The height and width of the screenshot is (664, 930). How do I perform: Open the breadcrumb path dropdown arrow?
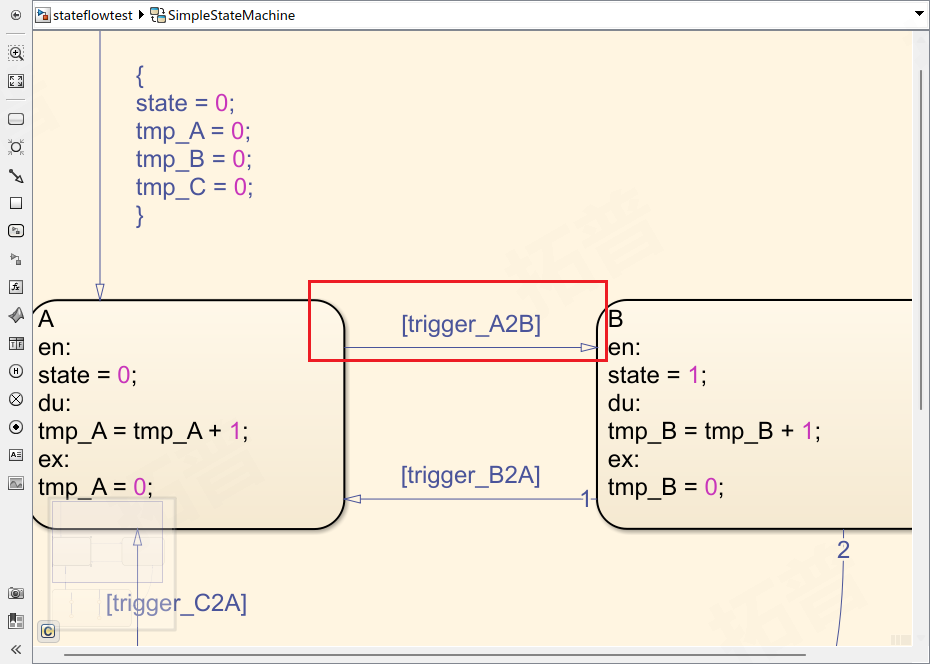(918, 15)
